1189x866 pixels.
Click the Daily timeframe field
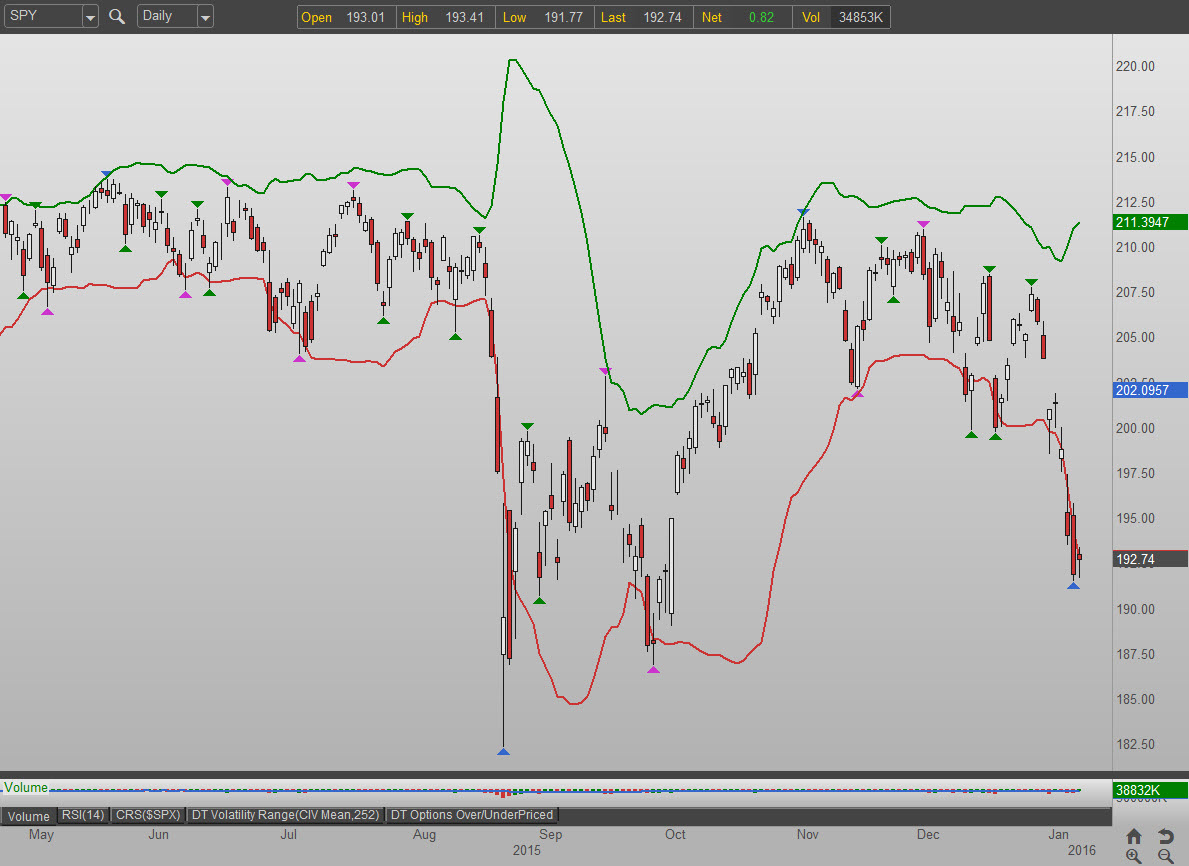(167, 16)
